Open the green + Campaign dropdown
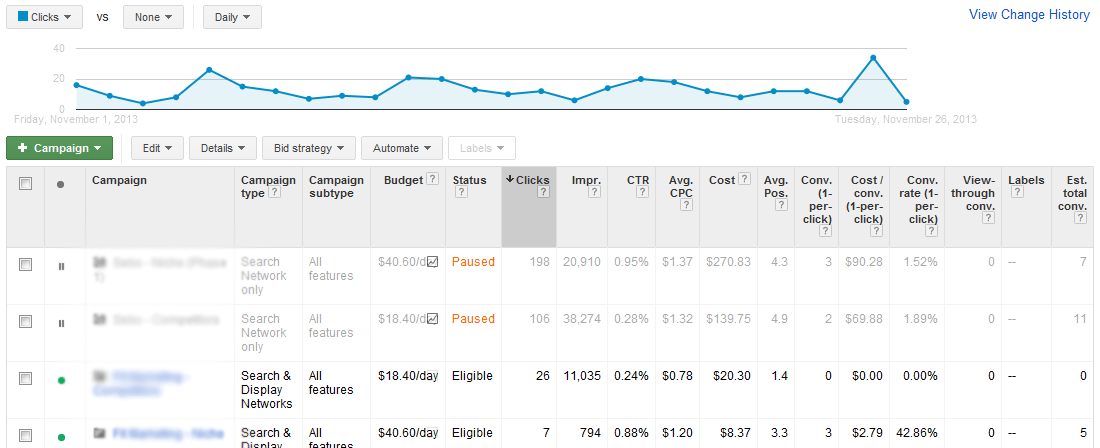The image size is (1100, 448). (60, 148)
